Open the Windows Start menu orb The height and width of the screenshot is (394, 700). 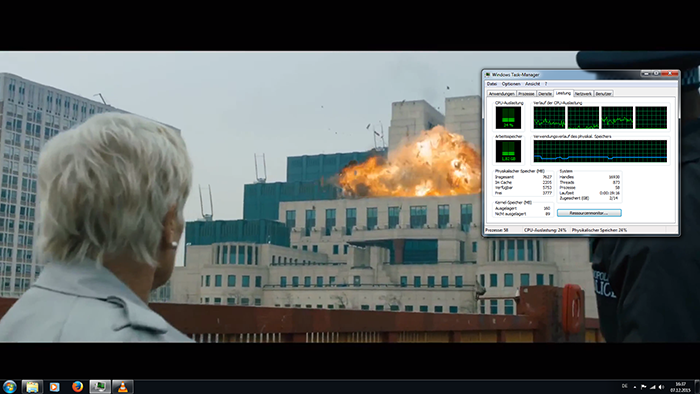pos(9,386)
